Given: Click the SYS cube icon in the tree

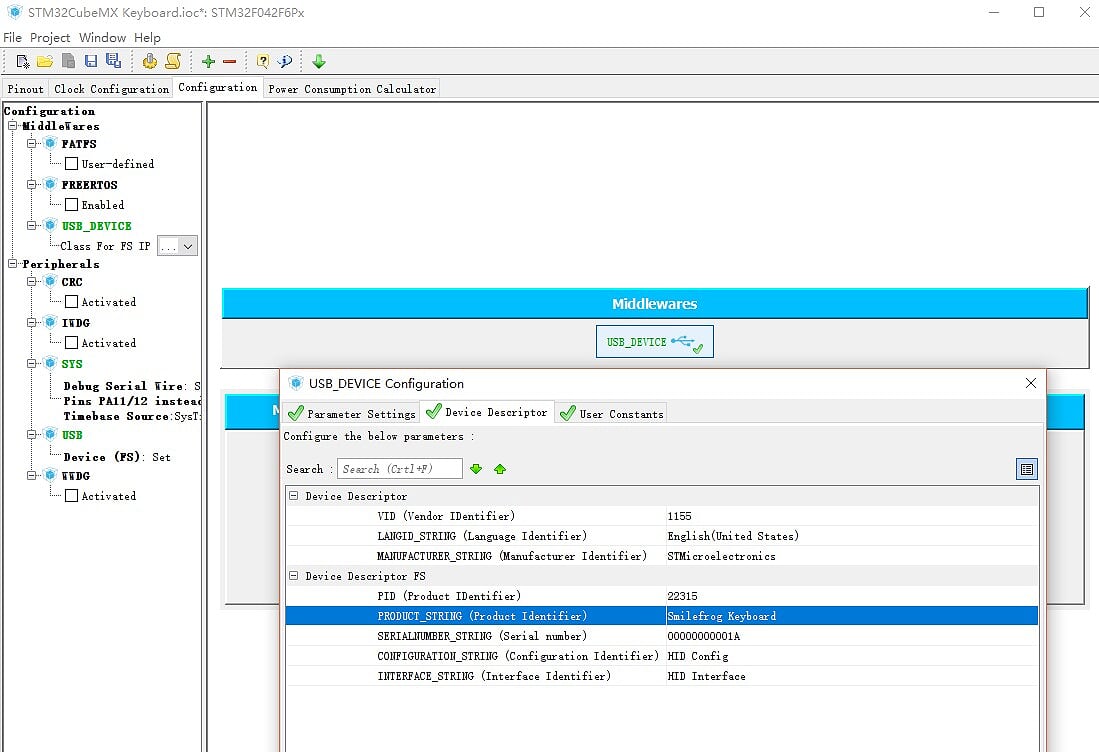Looking at the screenshot, I should (50, 364).
